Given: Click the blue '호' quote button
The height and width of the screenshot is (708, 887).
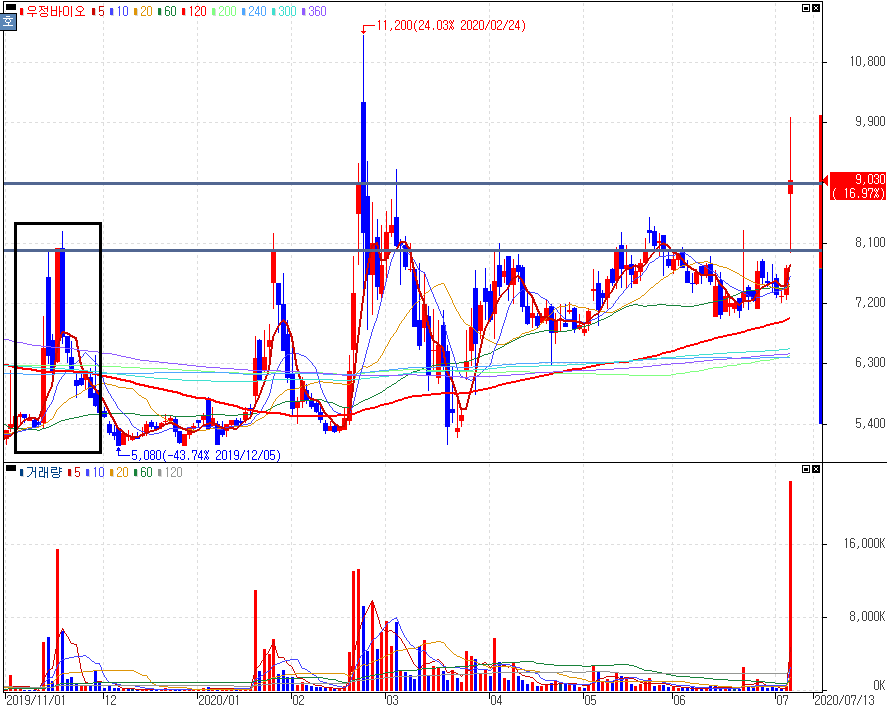Looking at the screenshot, I should [8, 22].
